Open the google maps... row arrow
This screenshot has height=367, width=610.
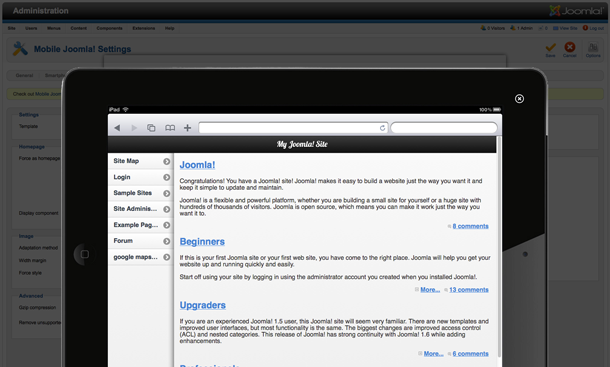click(167, 257)
